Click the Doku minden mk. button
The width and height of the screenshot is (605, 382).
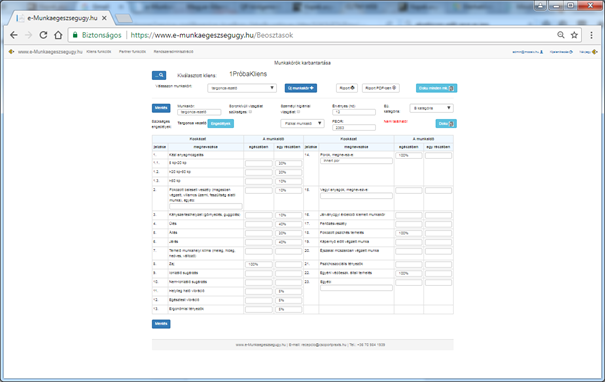[436, 88]
